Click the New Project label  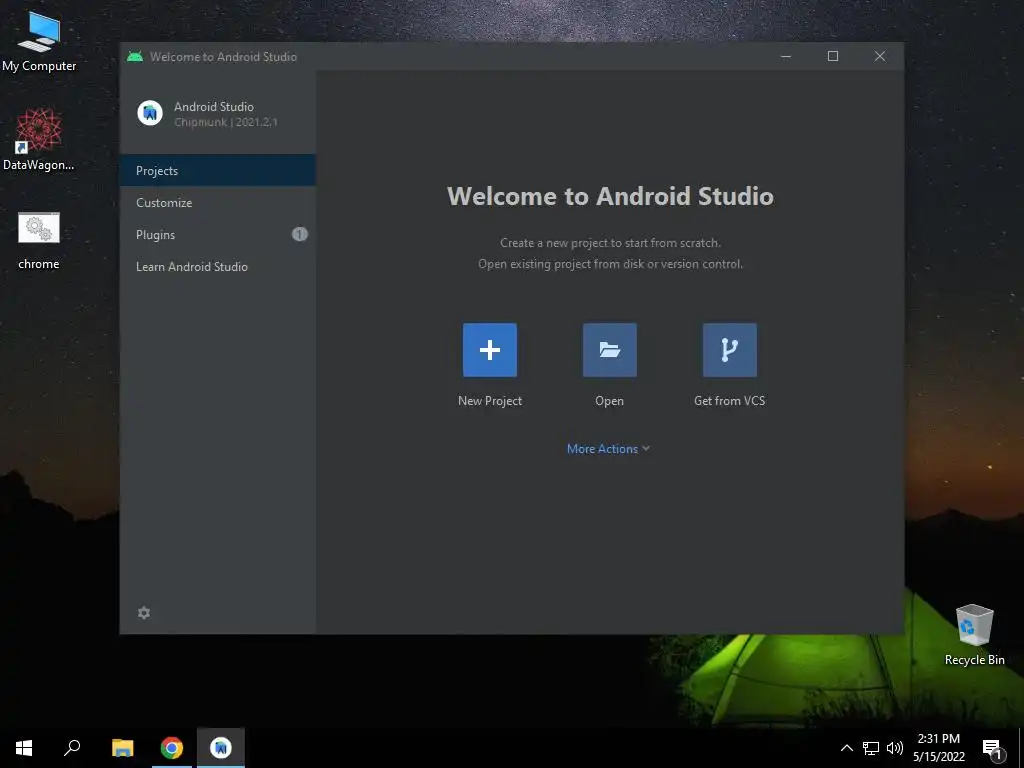[490, 401]
